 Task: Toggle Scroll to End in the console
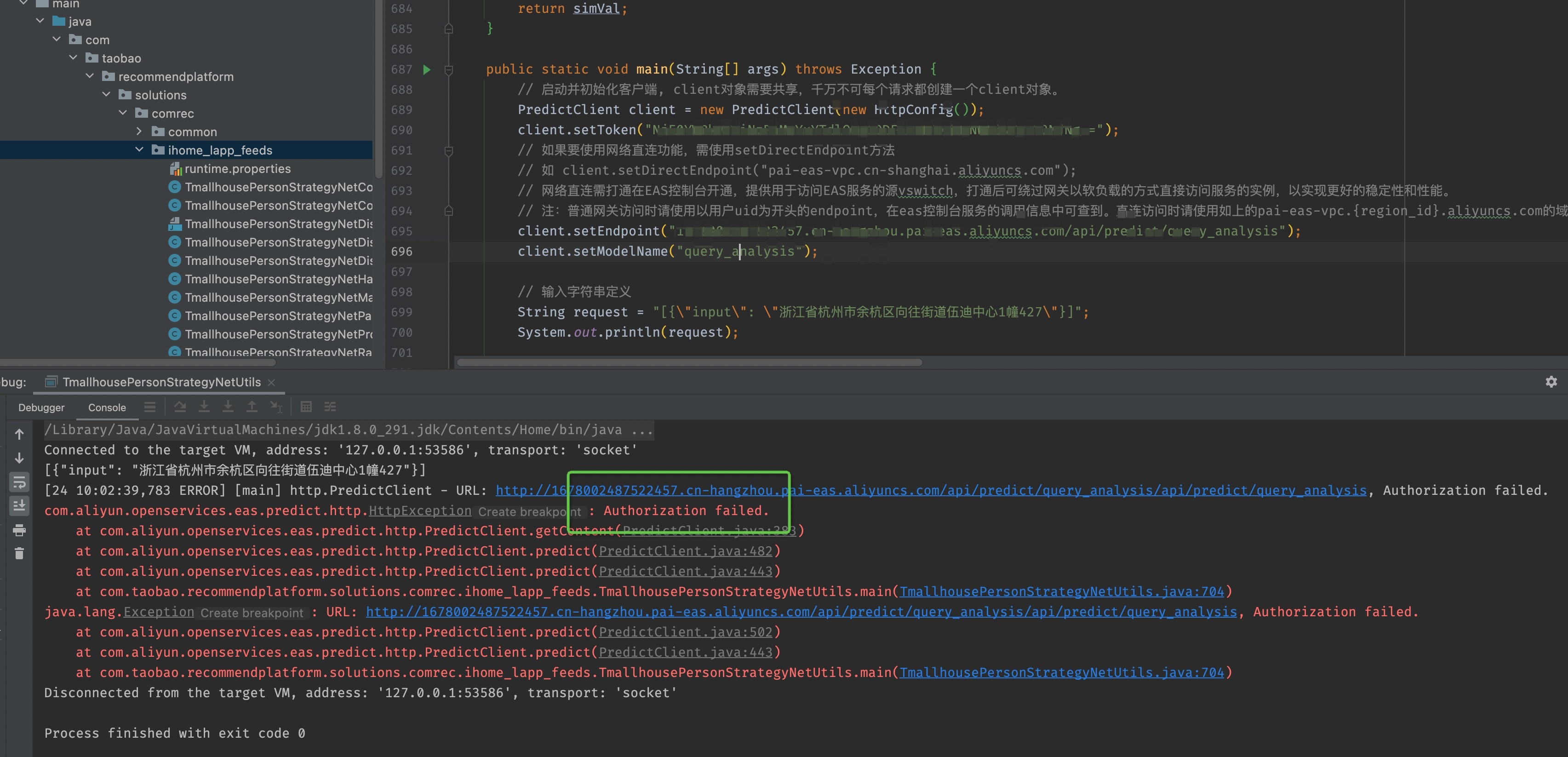[19, 505]
